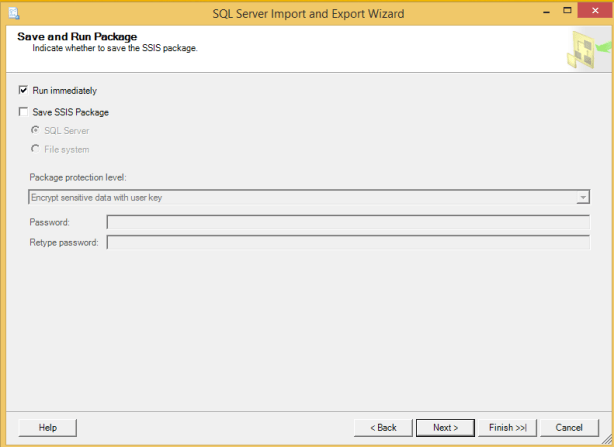Viewport: 614px width, 447px height.
Task: Go back with the < Back button
Action: pos(383,428)
